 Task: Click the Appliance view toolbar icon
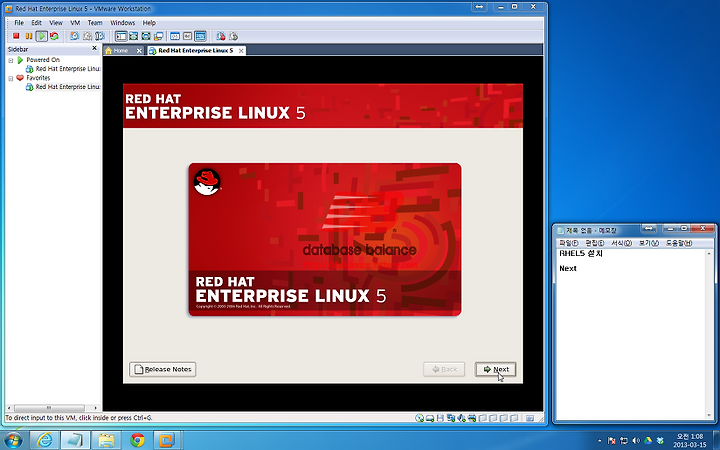(x=187, y=36)
